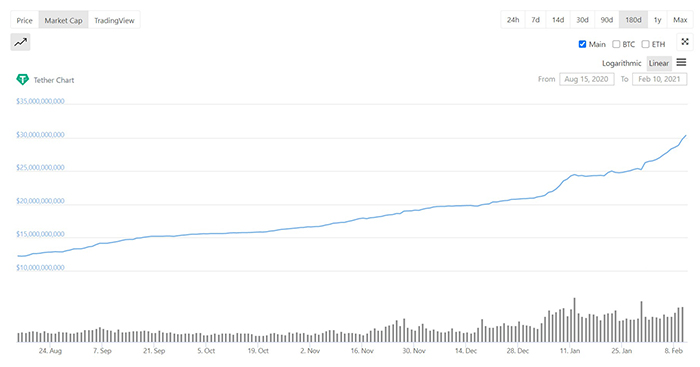
Task: Click the $15,000,000,000 axis label
Action: [x=40, y=234]
